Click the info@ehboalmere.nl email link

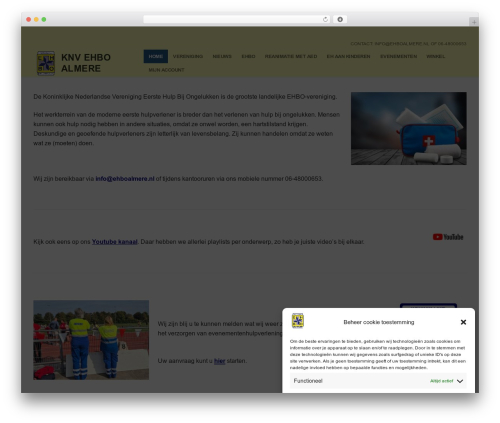coord(125,179)
